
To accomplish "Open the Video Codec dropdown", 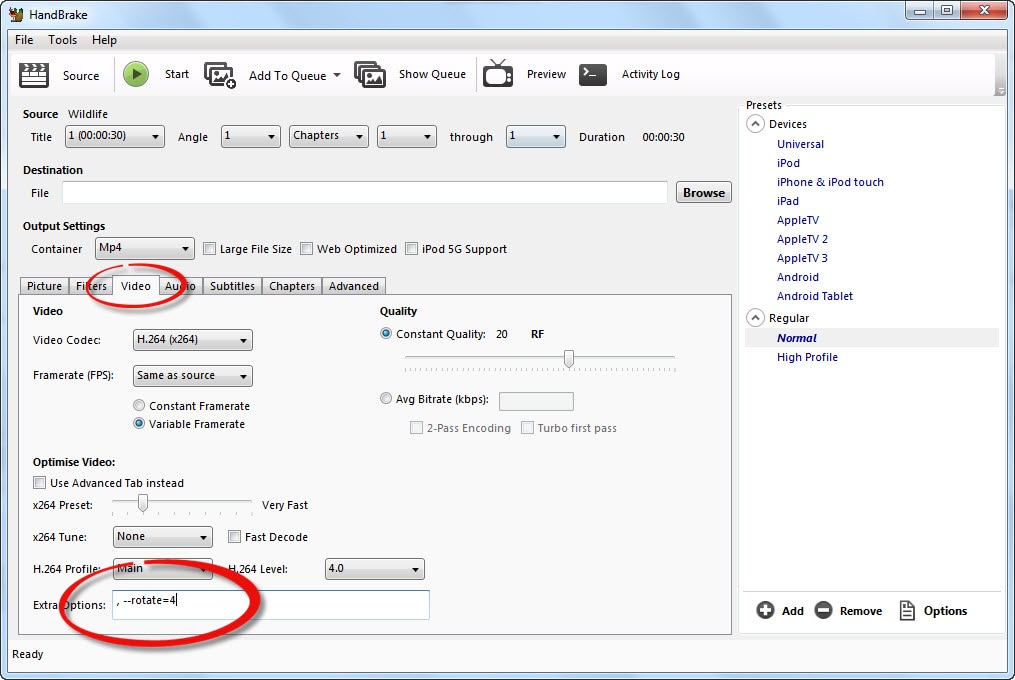I will coord(193,340).
